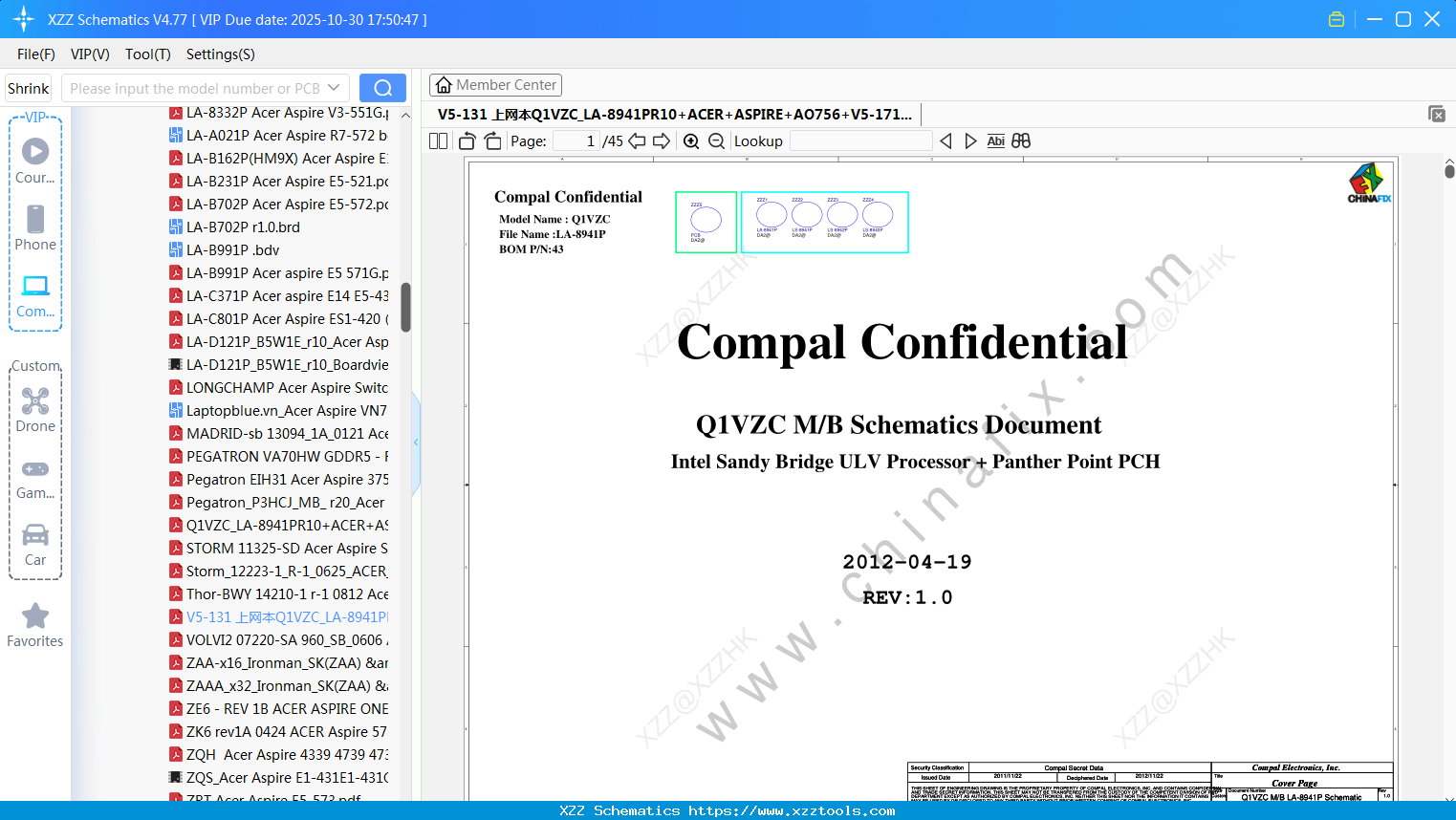
Task: Click the Lookup text field
Action: point(861,140)
